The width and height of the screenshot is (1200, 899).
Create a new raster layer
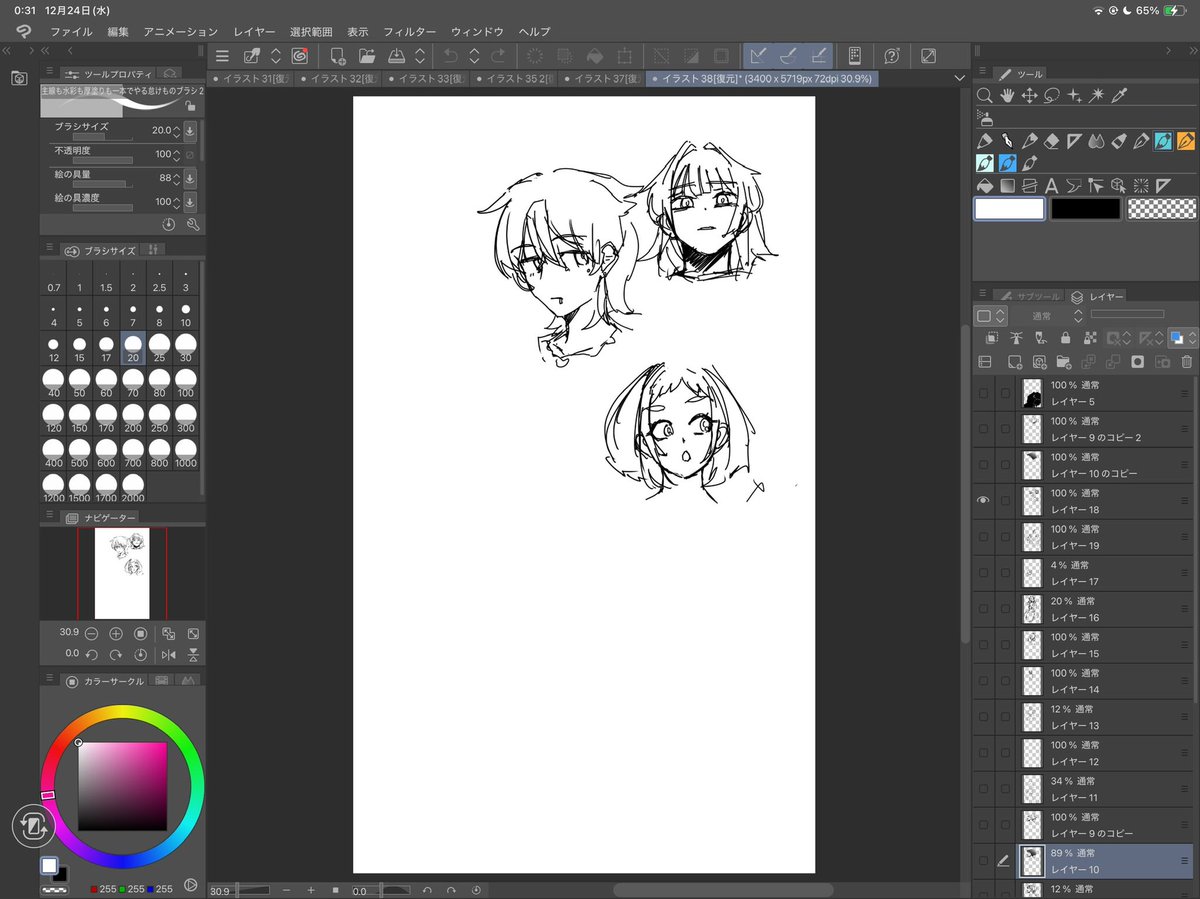[x=1015, y=363]
